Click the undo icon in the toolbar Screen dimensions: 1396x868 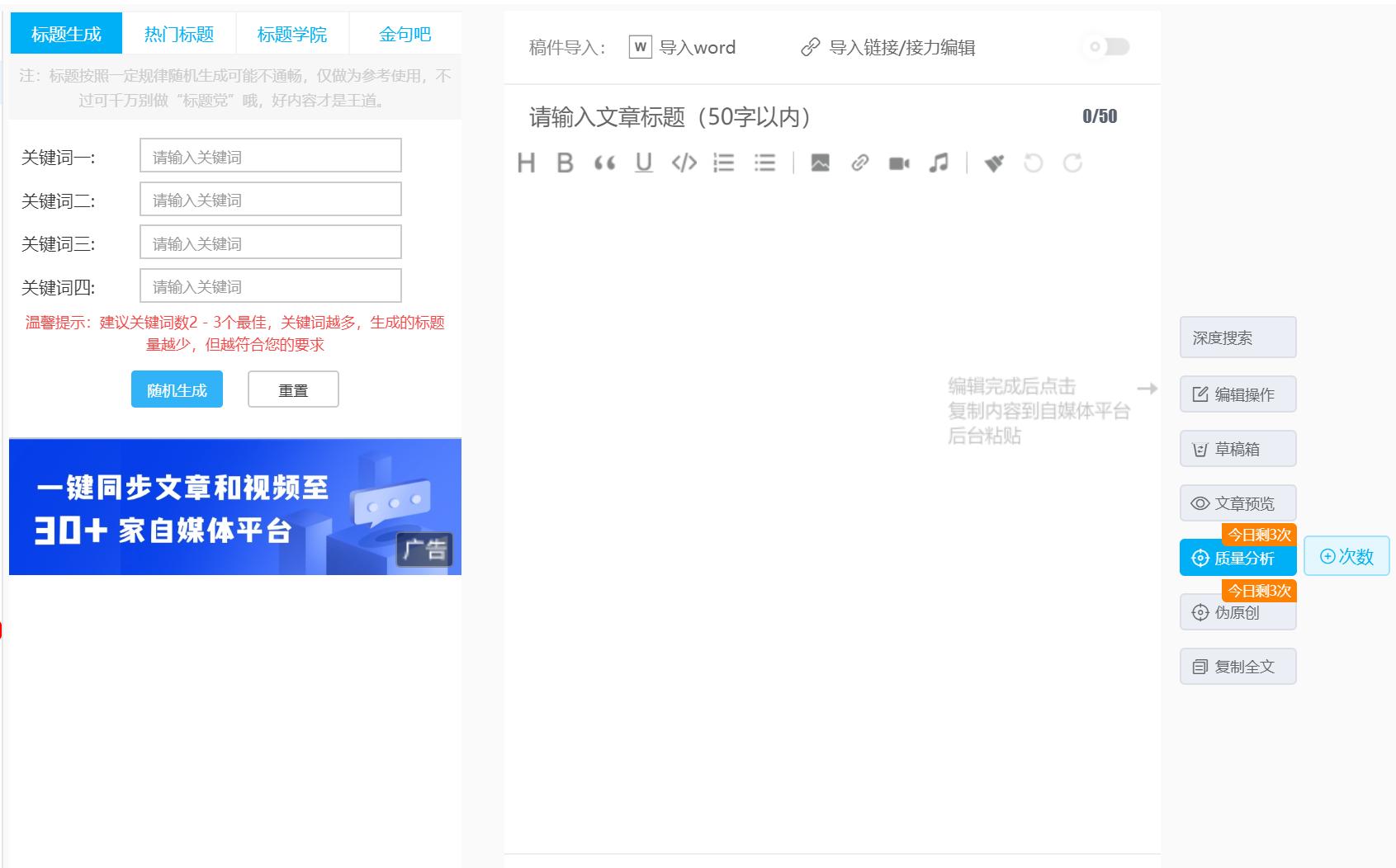coord(1032,163)
